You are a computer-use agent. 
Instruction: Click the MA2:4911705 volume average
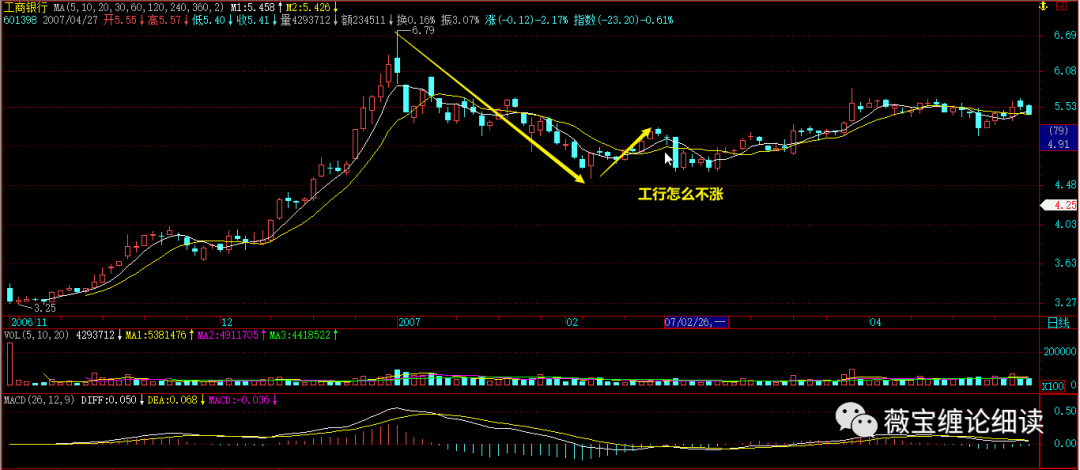(x=228, y=336)
